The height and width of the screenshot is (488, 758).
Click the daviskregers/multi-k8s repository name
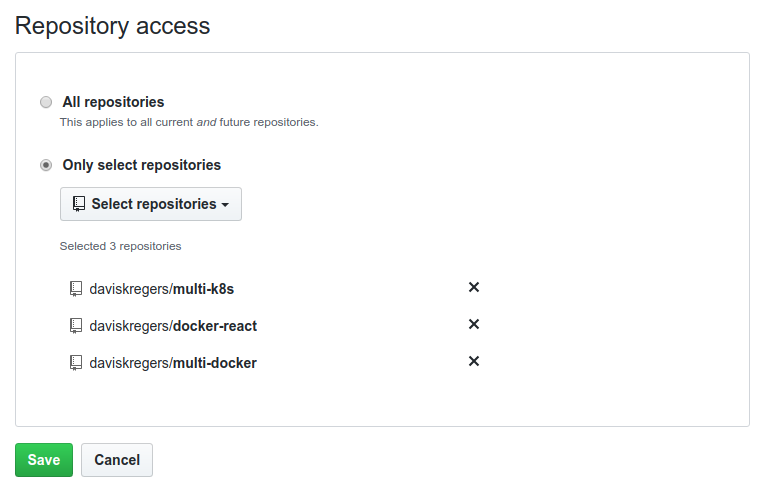tap(161, 289)
